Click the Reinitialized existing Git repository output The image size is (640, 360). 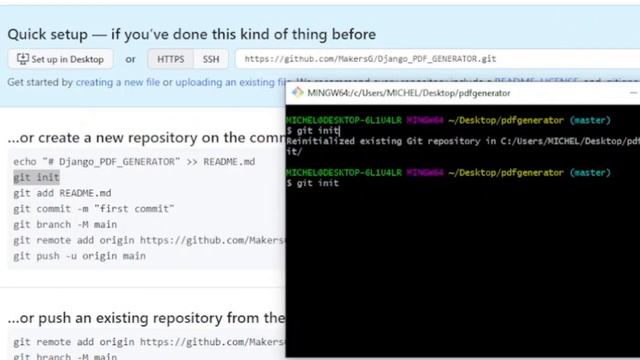point(462,146)
